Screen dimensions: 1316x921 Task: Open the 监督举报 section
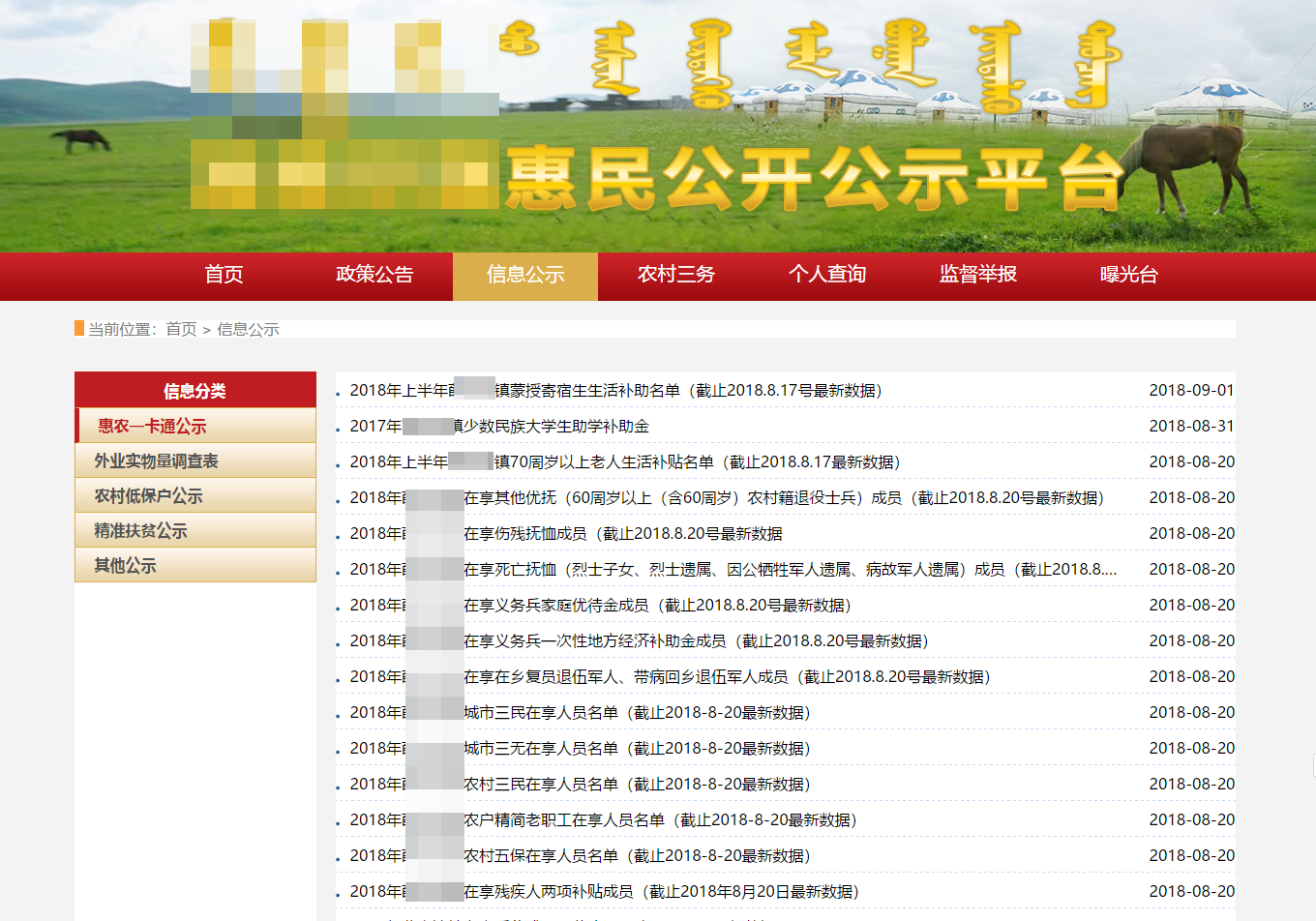975,276
